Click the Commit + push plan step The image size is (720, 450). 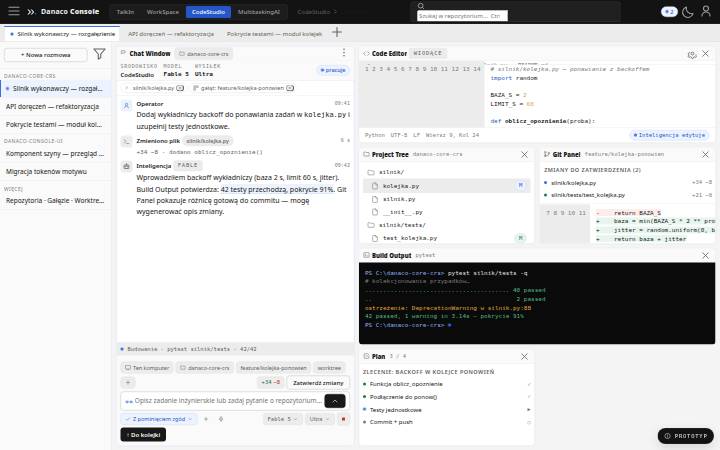[447, 422]
